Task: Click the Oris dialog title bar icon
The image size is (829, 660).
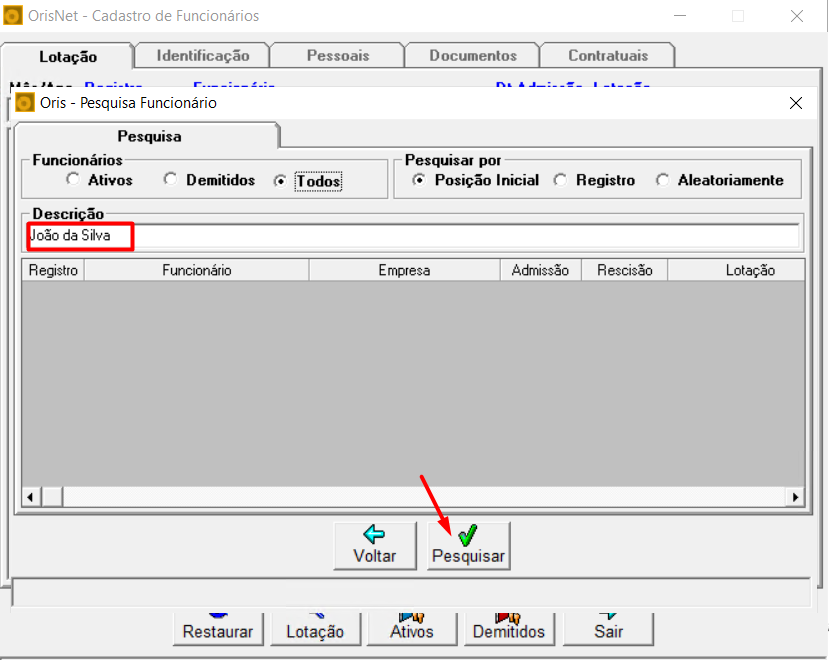Action: [x=24, y=103]
